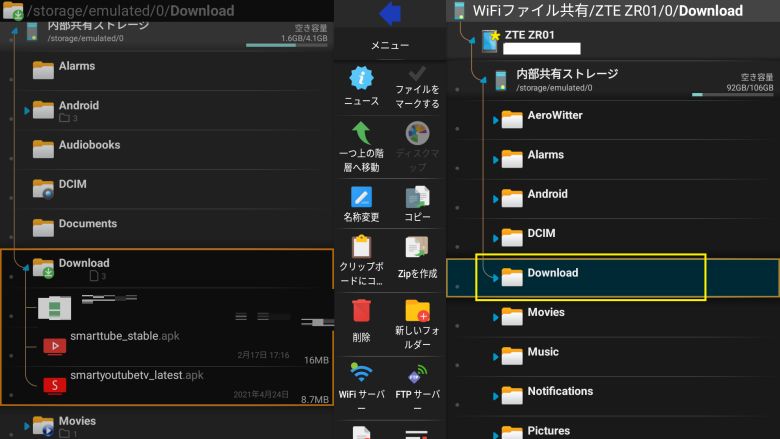Expand right pane Movies arrow
The height and width of the screenshot is (439, 780).
pos(495,317)
